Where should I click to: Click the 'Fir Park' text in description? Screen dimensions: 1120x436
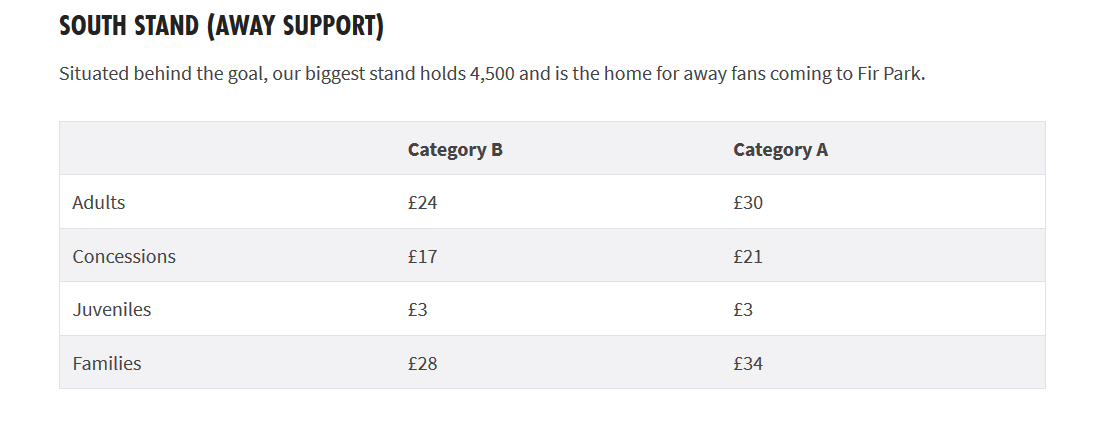[889, 74]
